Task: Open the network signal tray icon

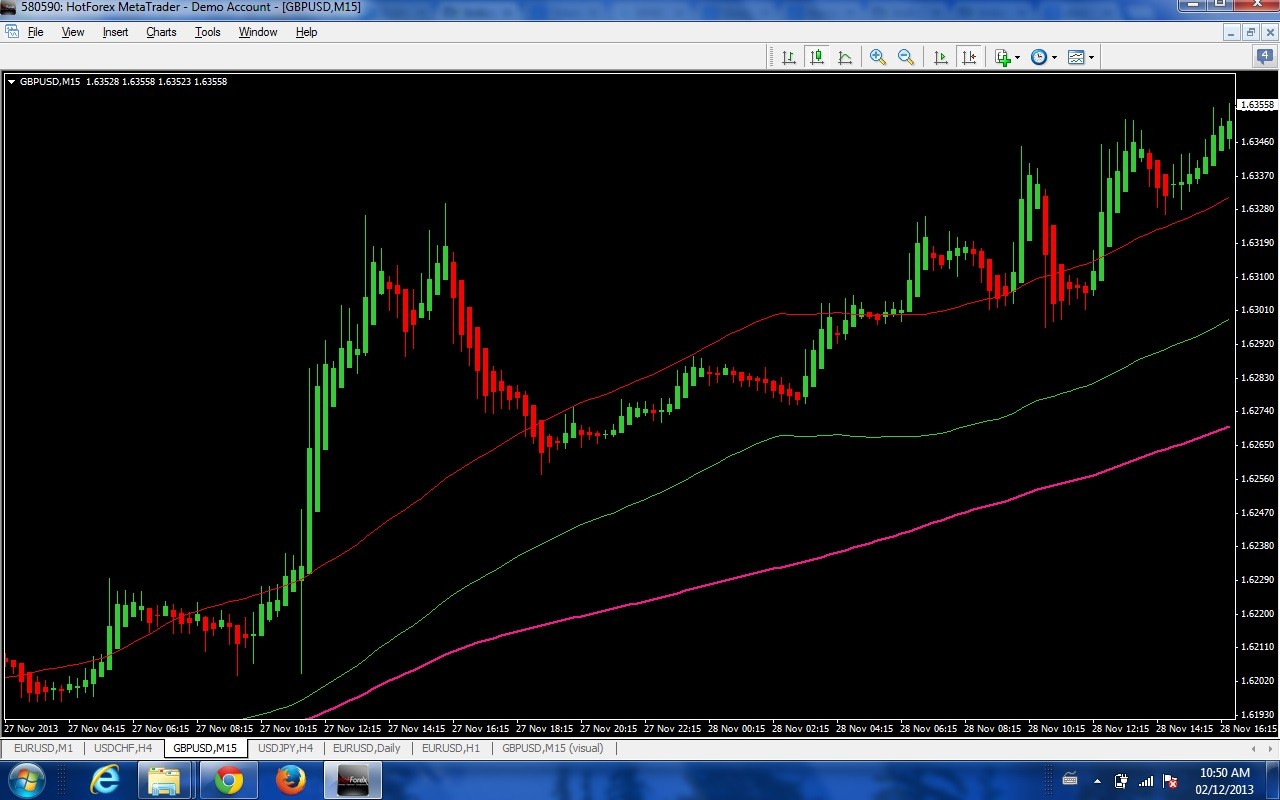Action: click(x=1146, y=781)
